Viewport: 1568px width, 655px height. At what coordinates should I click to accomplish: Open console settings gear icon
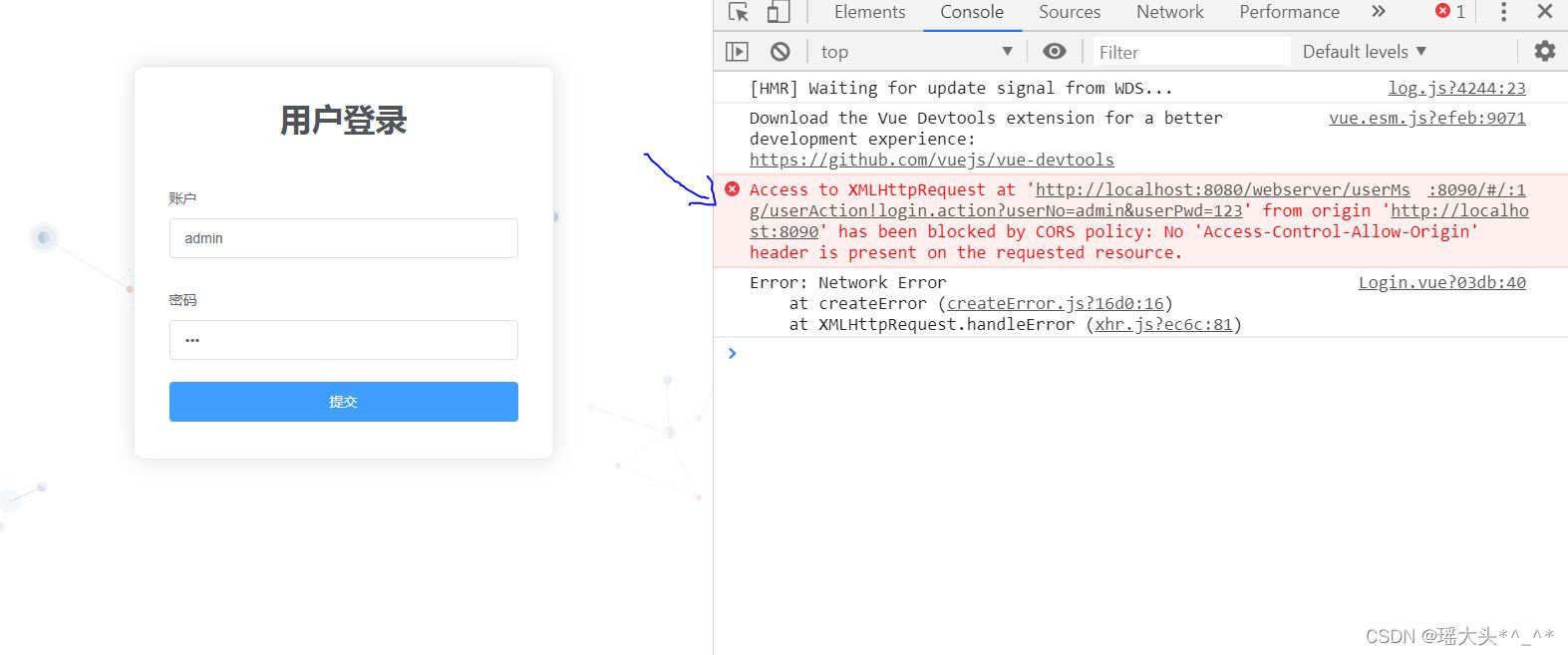[1545, 51]
